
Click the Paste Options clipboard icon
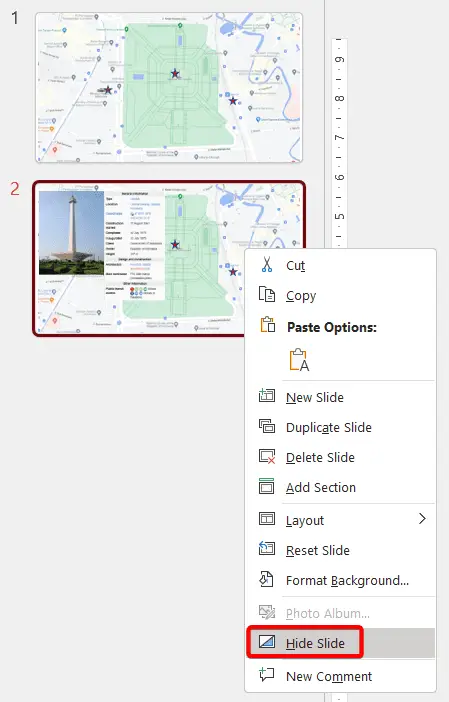[x=267, y=325]
